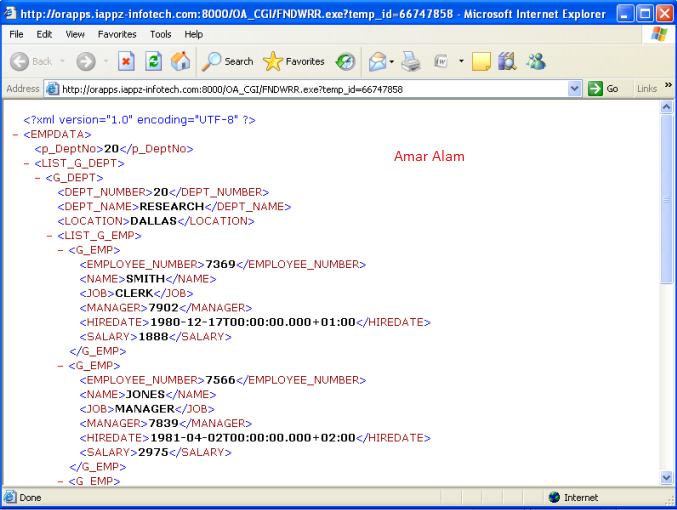This screenshot has width=677, height=510.
Task: Click the page icon in address bar
Action: pyautogui.click(x=52, y=89)
